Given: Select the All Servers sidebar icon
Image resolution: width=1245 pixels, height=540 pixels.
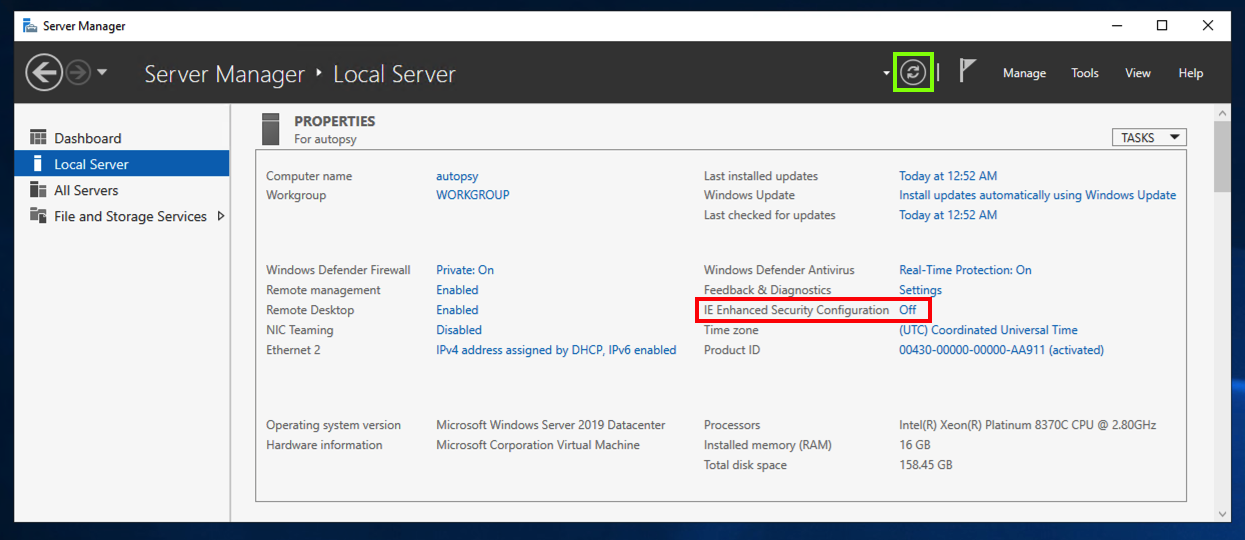Looking at the screenshot, I should point(39,190).
